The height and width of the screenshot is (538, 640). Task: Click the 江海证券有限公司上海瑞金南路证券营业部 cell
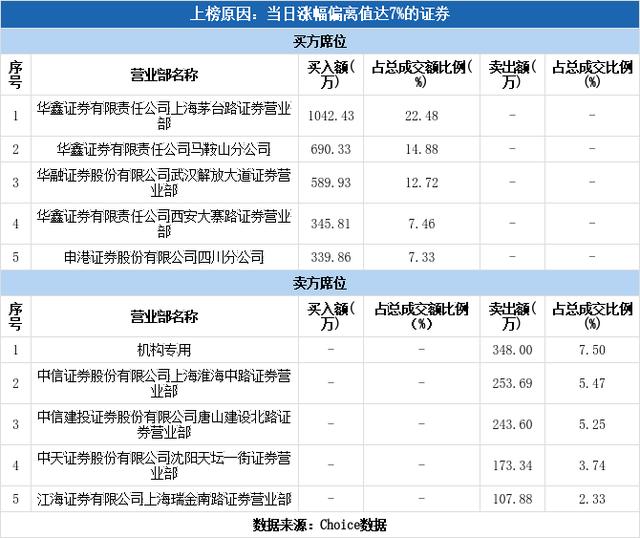click(164, 499)
